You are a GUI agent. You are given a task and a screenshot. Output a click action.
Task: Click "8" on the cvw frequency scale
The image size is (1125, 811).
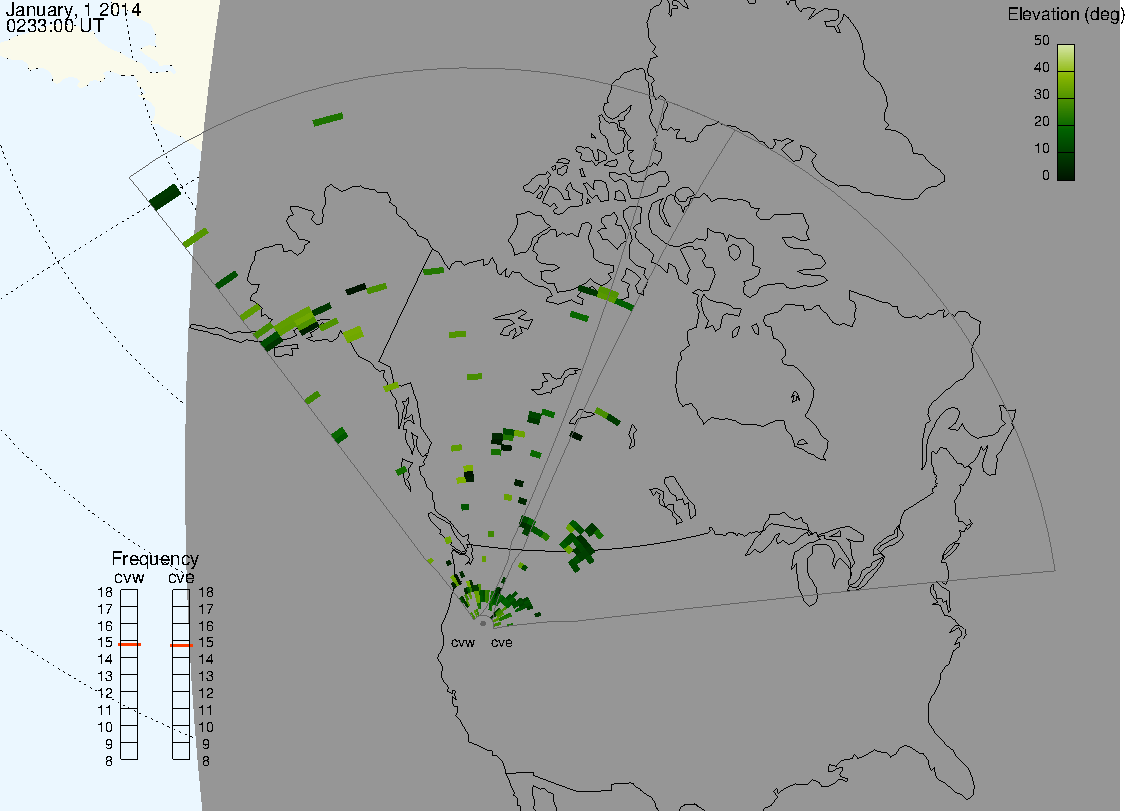(109, 761)
